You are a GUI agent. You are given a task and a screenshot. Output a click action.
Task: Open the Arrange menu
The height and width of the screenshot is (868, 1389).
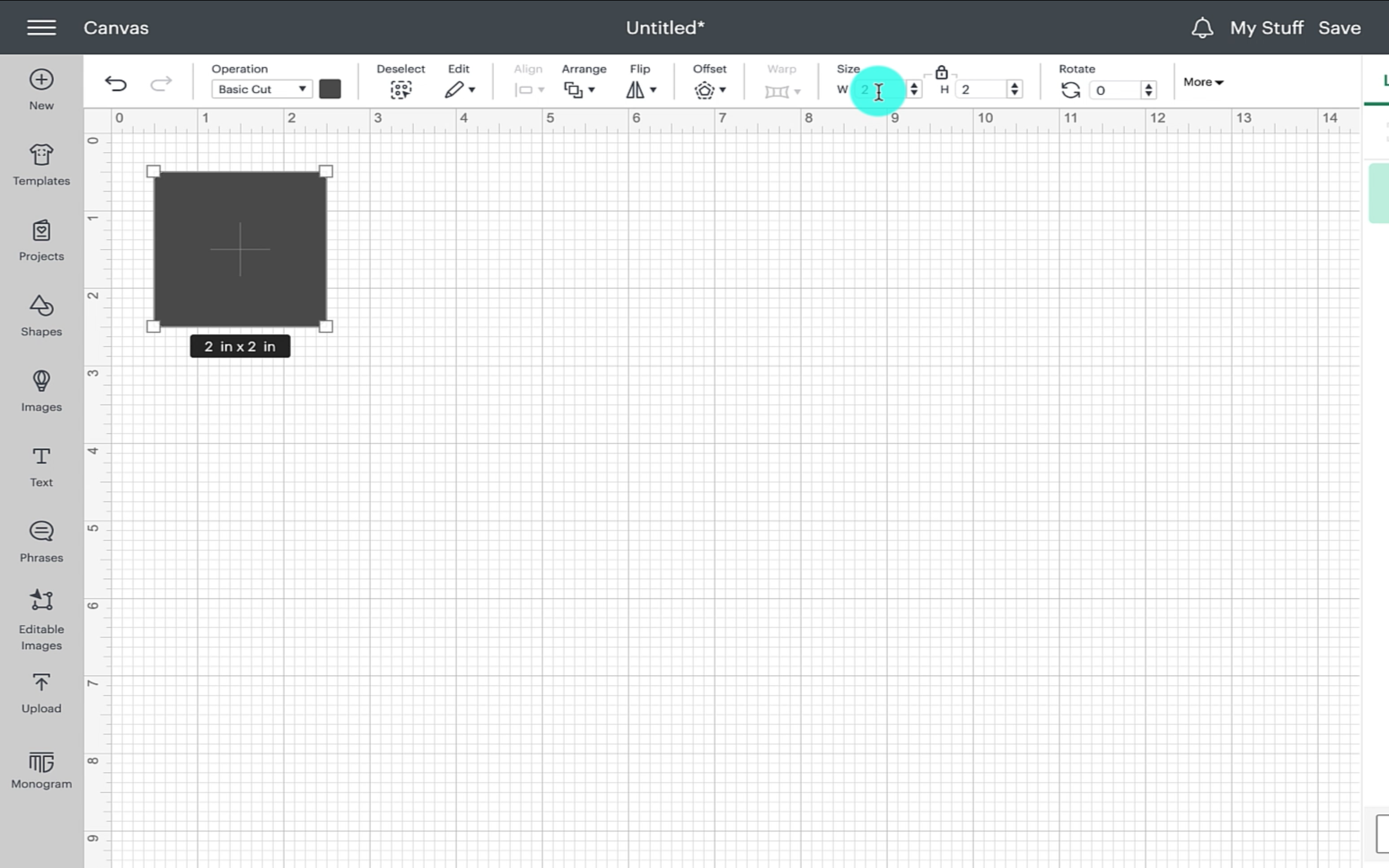pos(579,90)
